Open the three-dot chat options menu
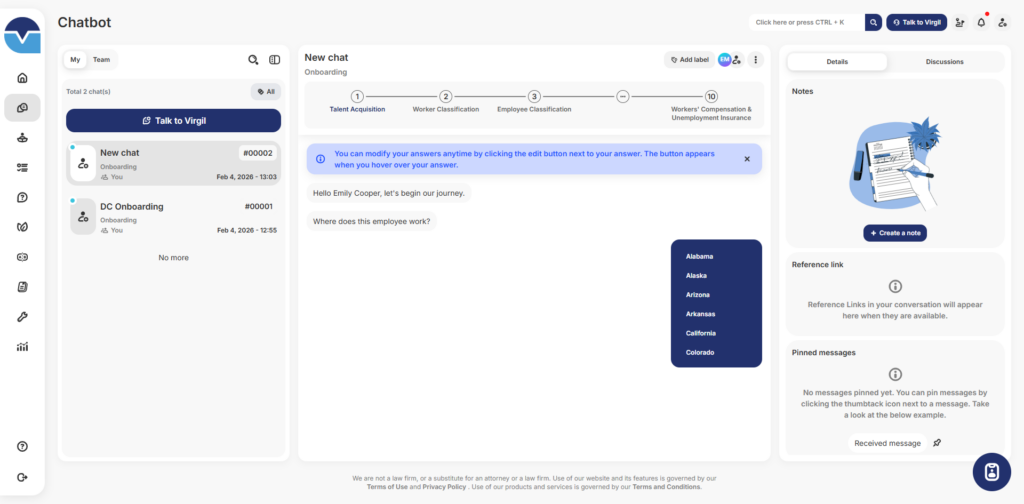Screen dimensions: 1024x504 click(756, 60)
